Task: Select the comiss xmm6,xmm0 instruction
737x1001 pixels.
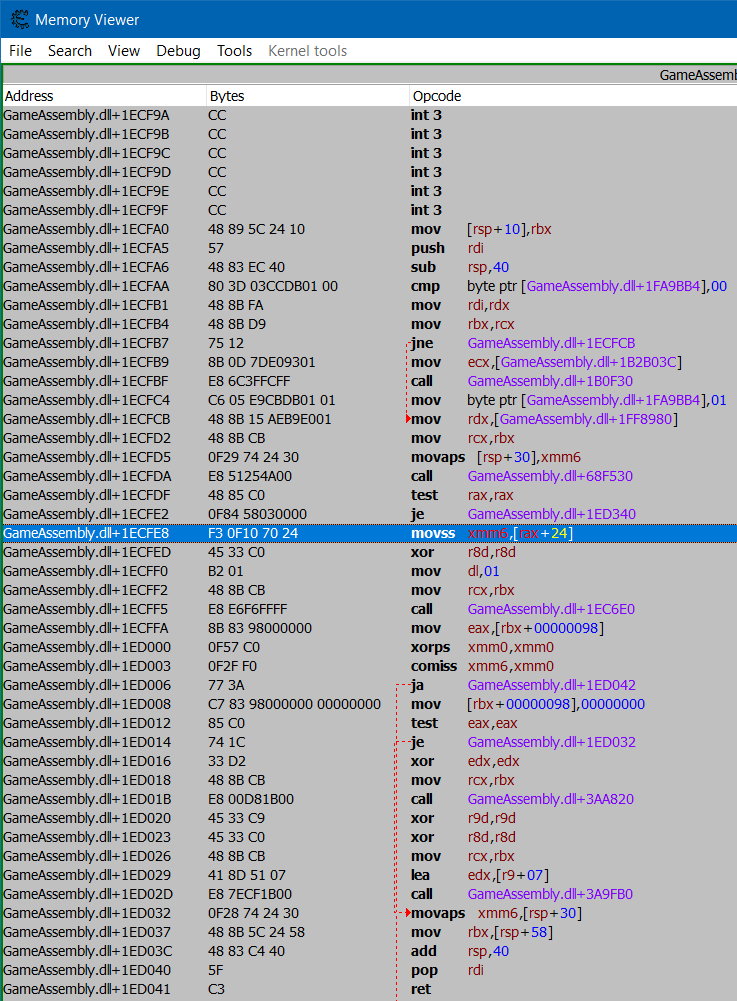Action: [482, 666]
